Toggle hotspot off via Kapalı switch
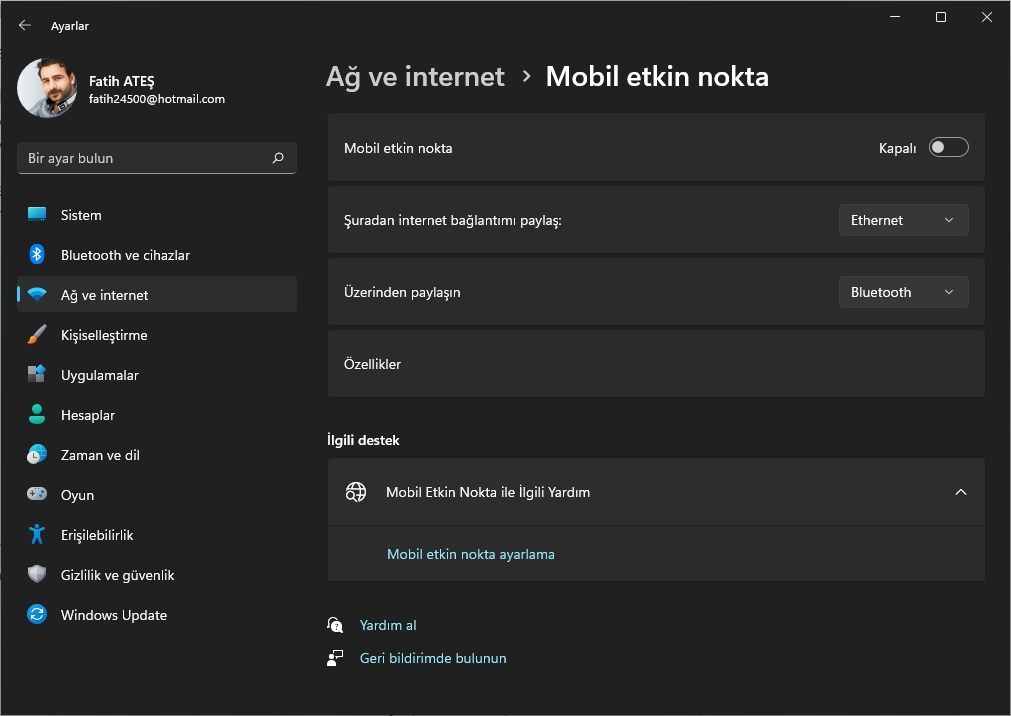The width and height of the screenshot is (1011, 716). coord(947,146)
